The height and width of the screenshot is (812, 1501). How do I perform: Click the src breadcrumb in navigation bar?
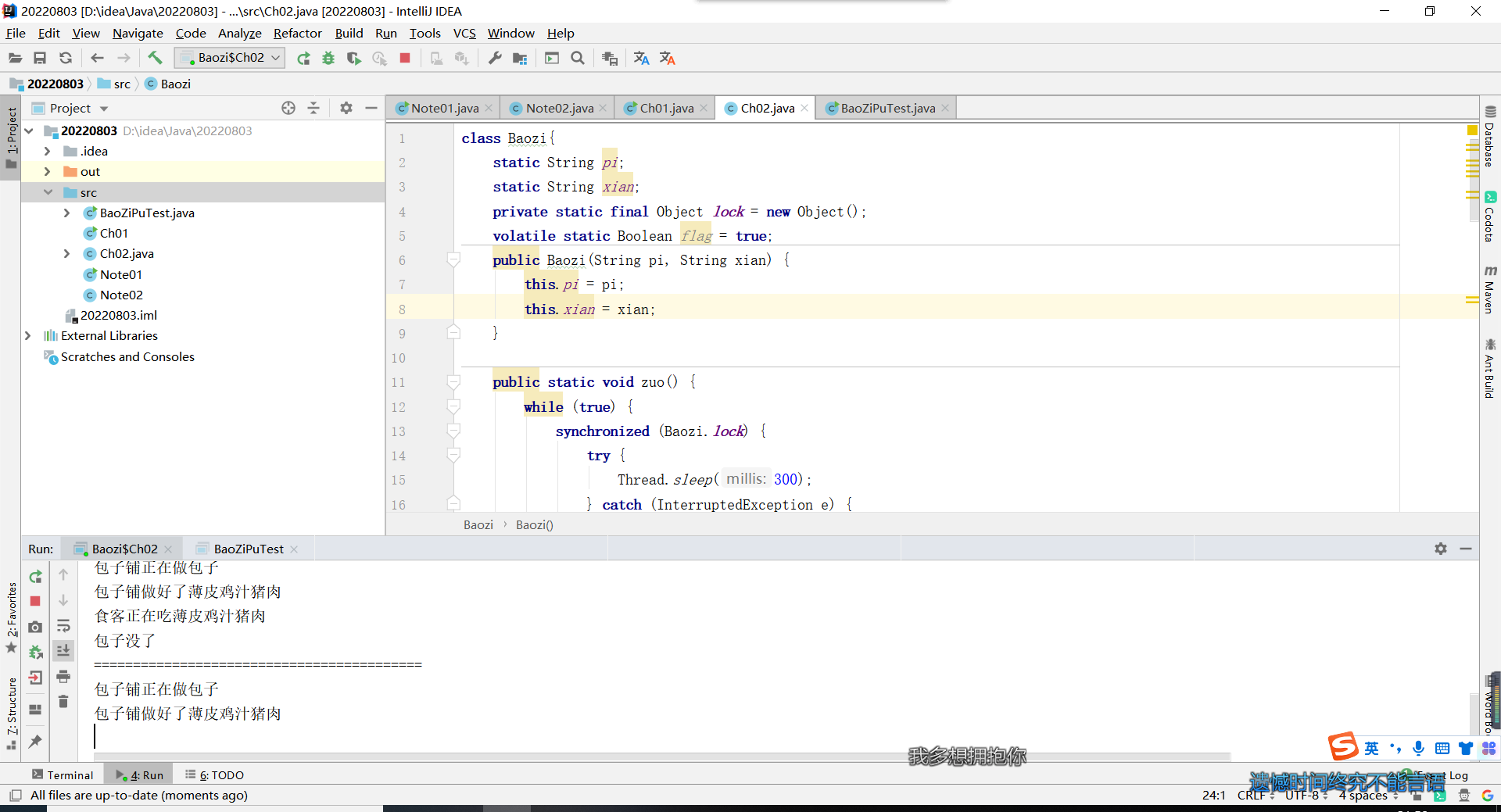(x=114, y=84)
